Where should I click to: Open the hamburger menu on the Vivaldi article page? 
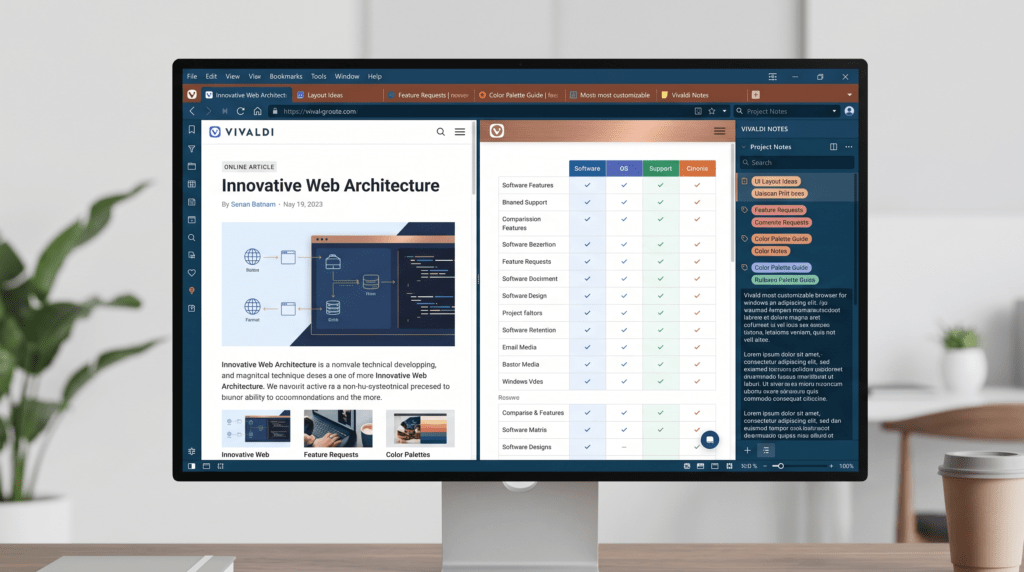(x=460, y=132)
